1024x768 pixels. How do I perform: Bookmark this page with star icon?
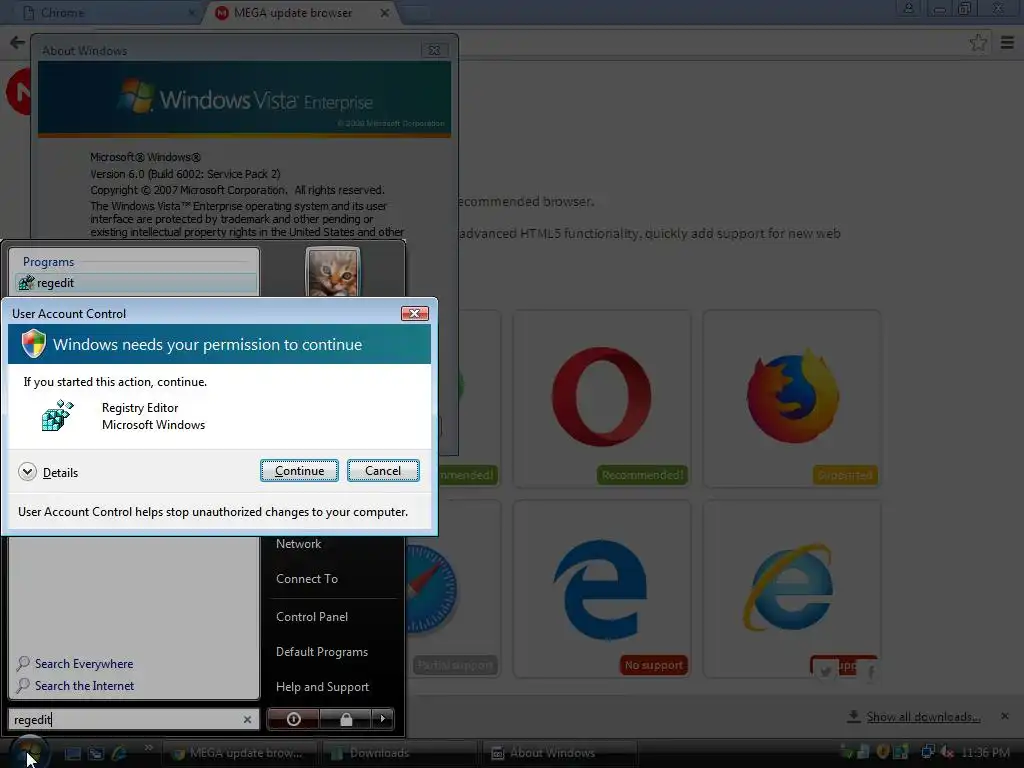click(978, 43)
